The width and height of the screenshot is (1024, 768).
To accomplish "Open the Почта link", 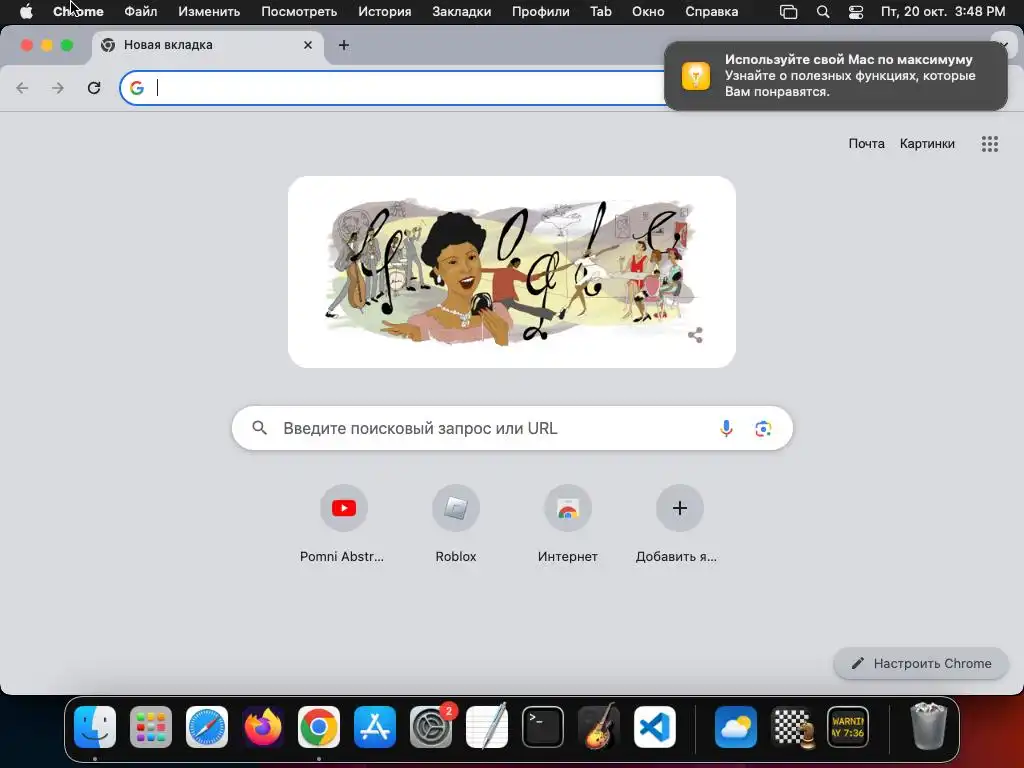I will 866,144.
